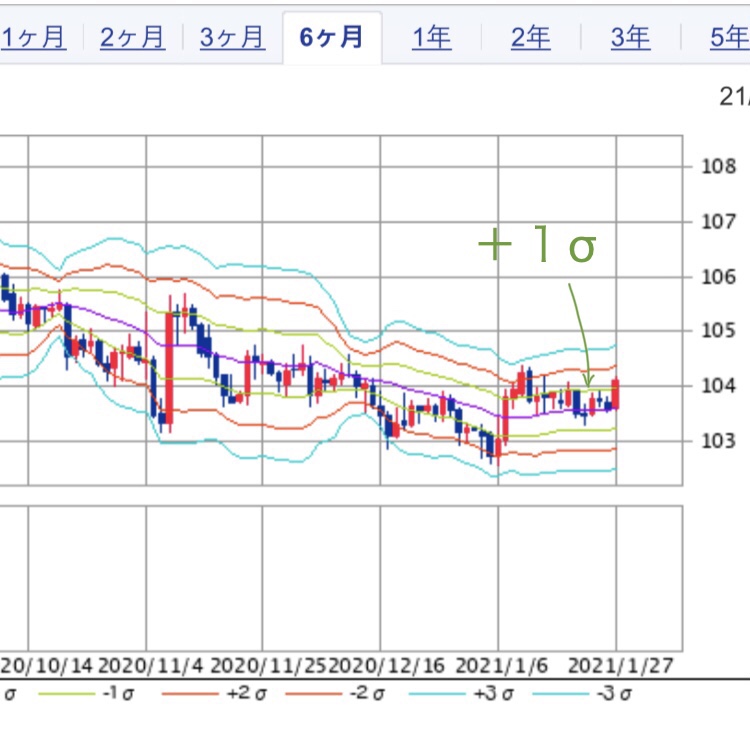Open the 5年 period tab

pos(729,38)
